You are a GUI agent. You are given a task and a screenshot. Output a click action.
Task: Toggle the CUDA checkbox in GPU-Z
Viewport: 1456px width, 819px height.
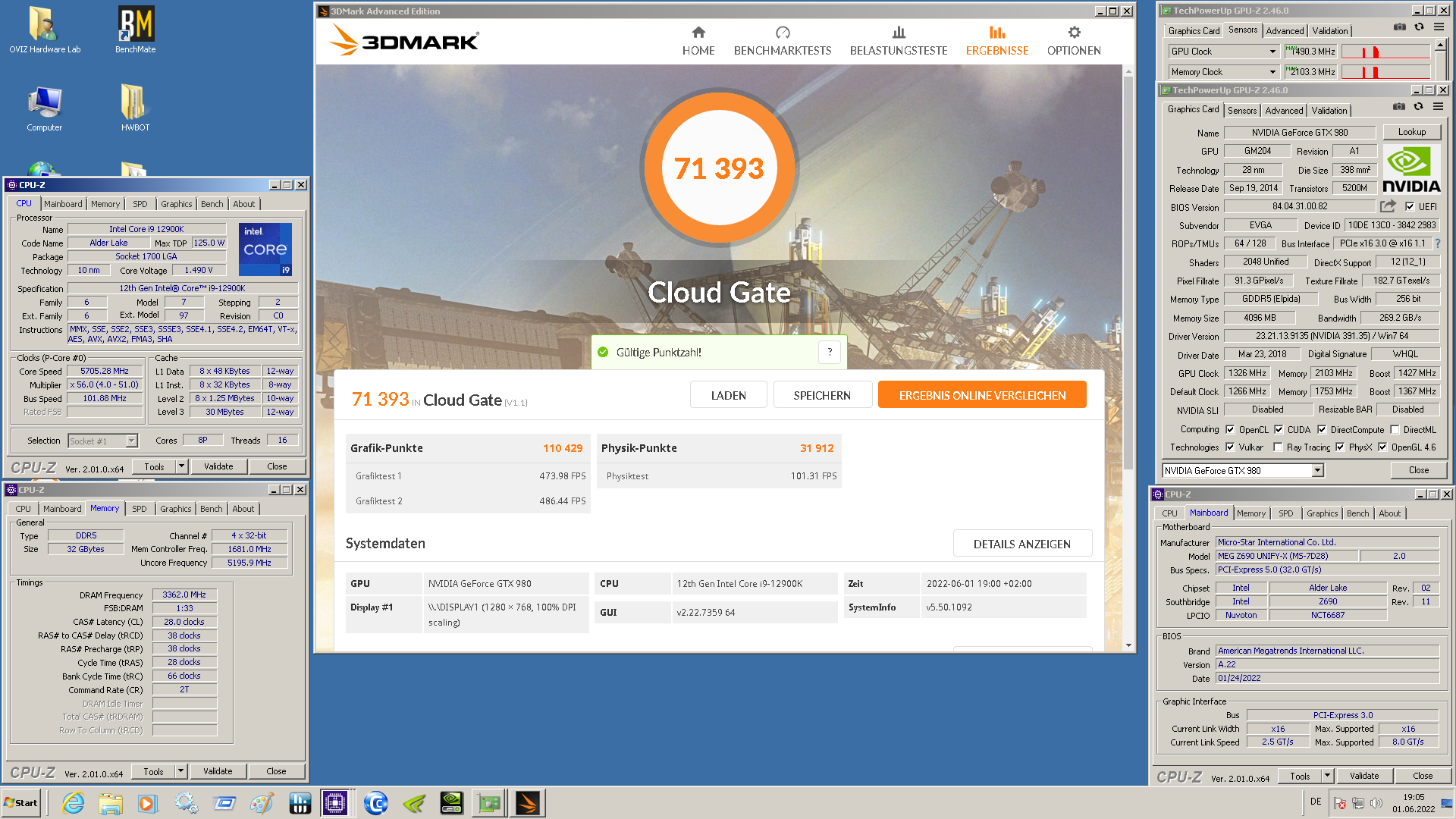[1279, 429]
